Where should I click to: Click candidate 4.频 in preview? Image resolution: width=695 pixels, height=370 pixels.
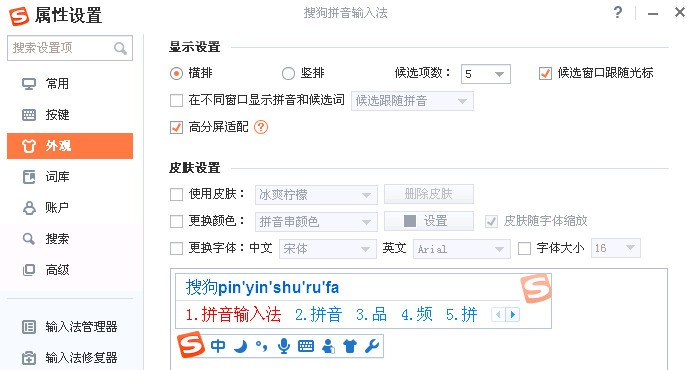coord(417,315)
